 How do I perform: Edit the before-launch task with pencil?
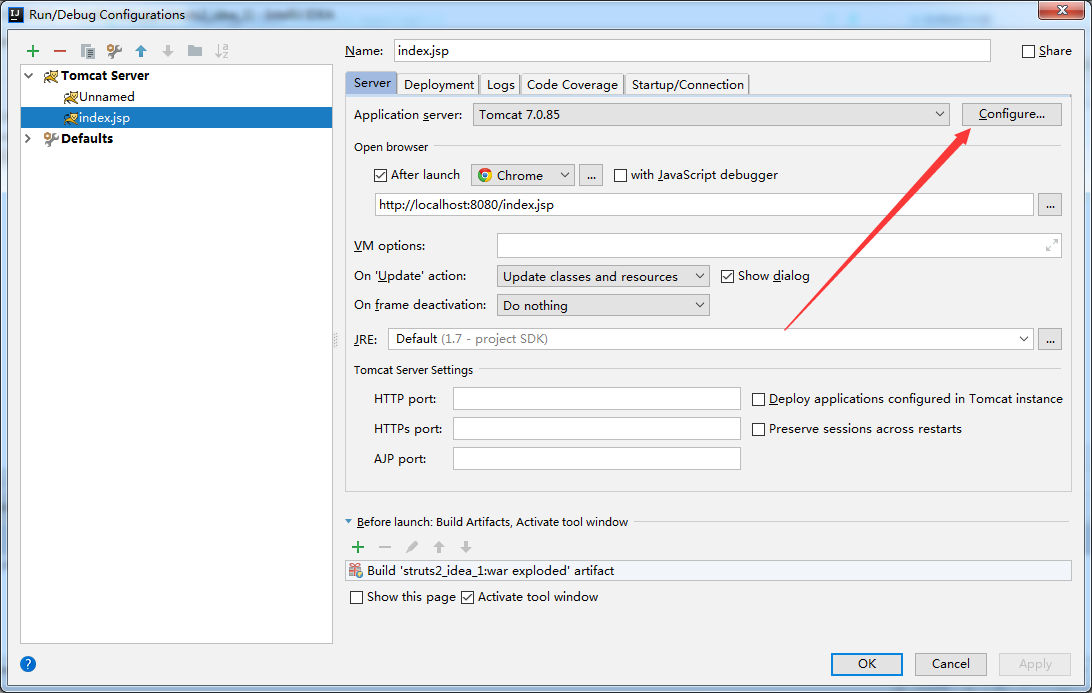412,547
